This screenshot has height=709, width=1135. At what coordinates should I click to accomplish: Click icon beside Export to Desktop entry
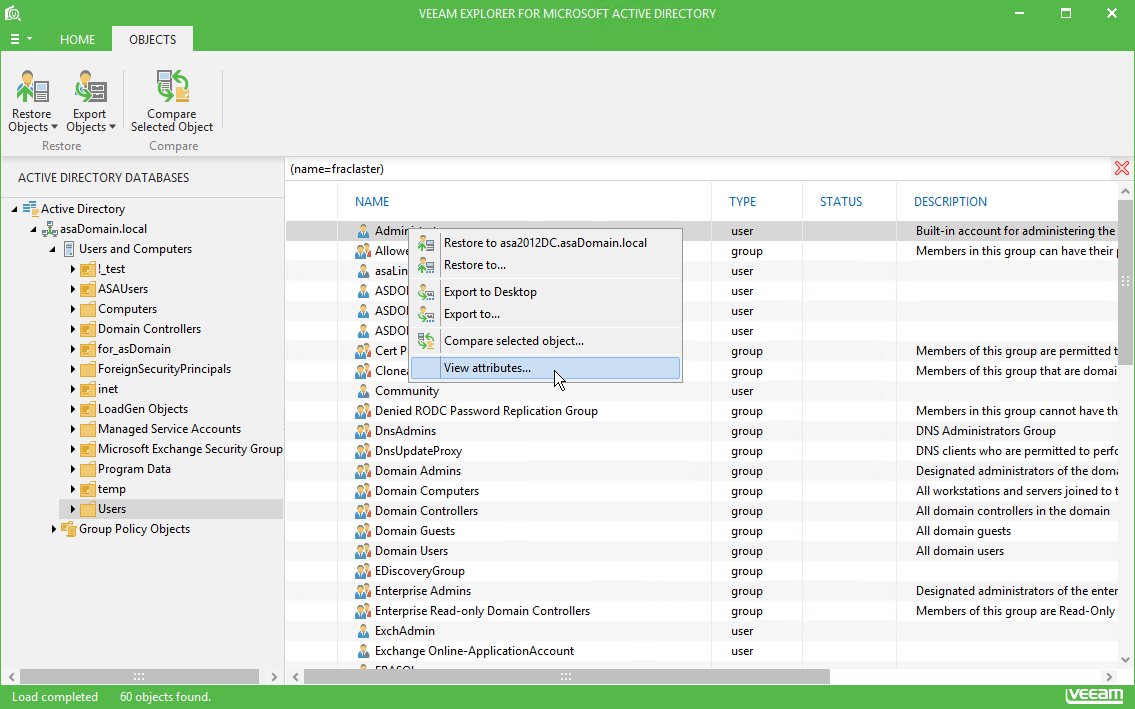click(x=426, y=293)
